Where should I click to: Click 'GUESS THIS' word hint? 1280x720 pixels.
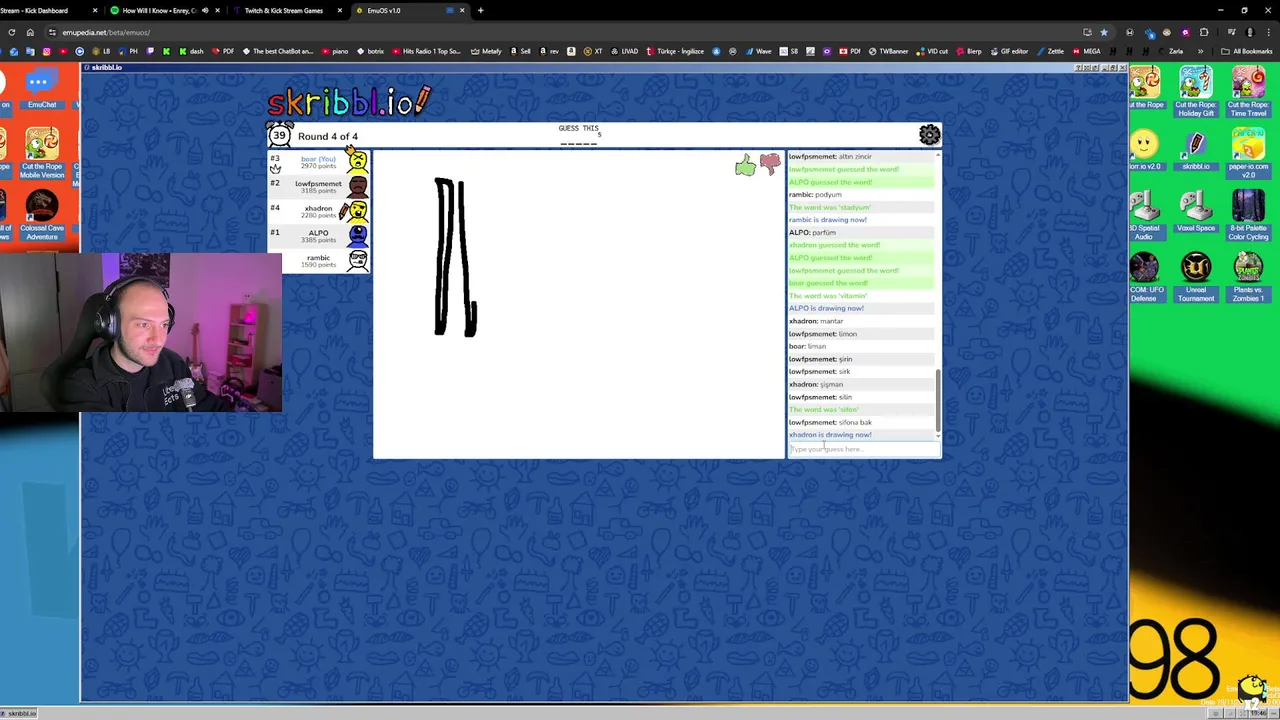[x=578, y=128]
